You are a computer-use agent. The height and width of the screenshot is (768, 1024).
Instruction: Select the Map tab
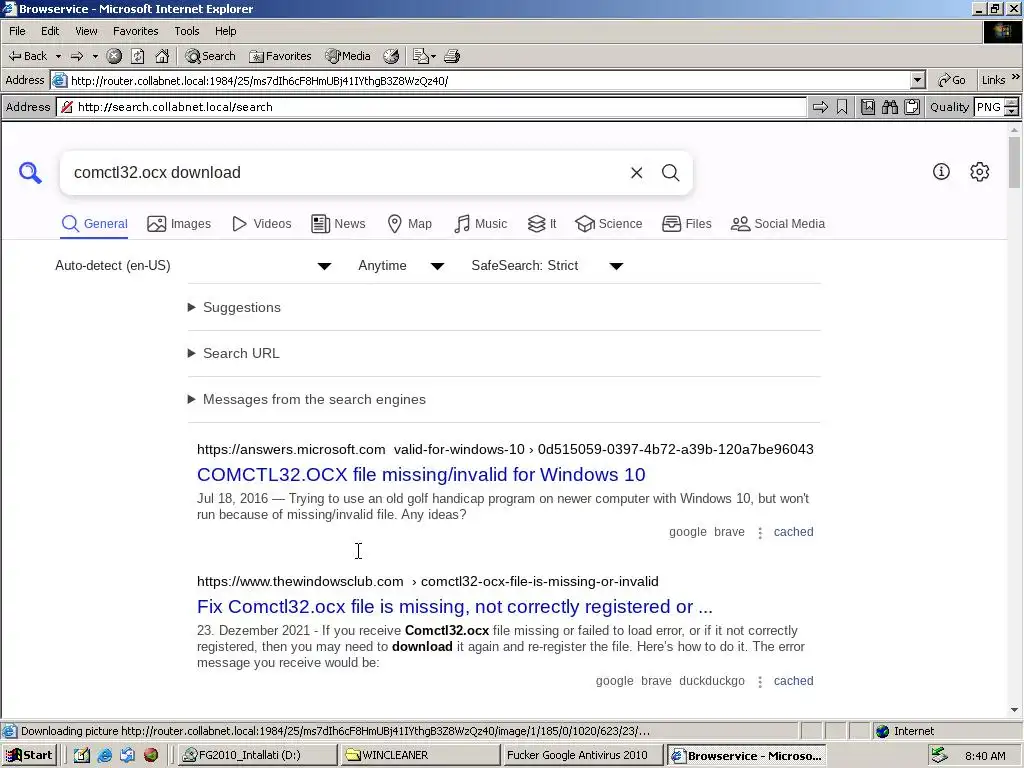click(409, 224)
